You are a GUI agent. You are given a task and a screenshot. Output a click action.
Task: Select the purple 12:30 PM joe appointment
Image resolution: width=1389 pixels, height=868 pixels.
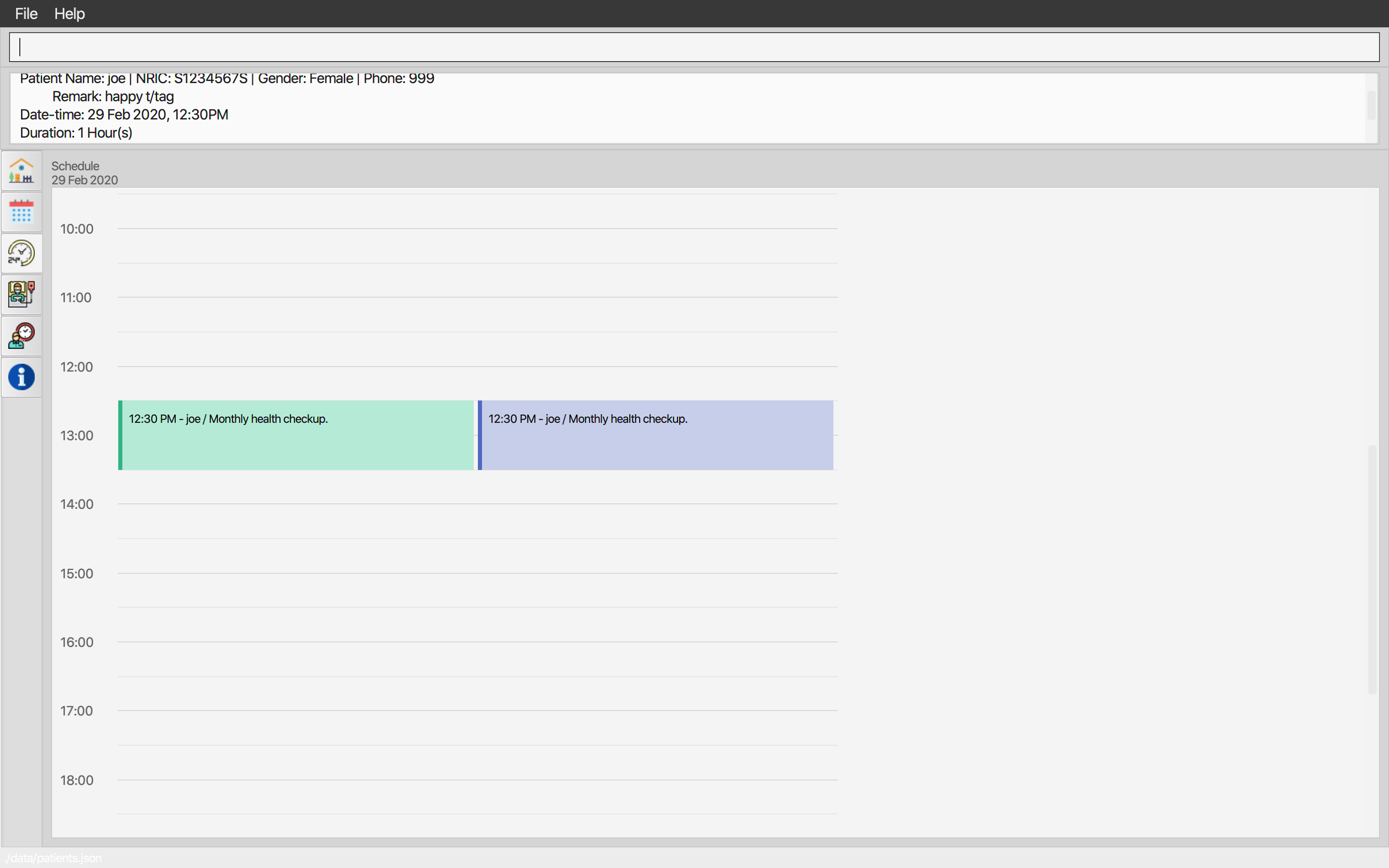[656, 435]
